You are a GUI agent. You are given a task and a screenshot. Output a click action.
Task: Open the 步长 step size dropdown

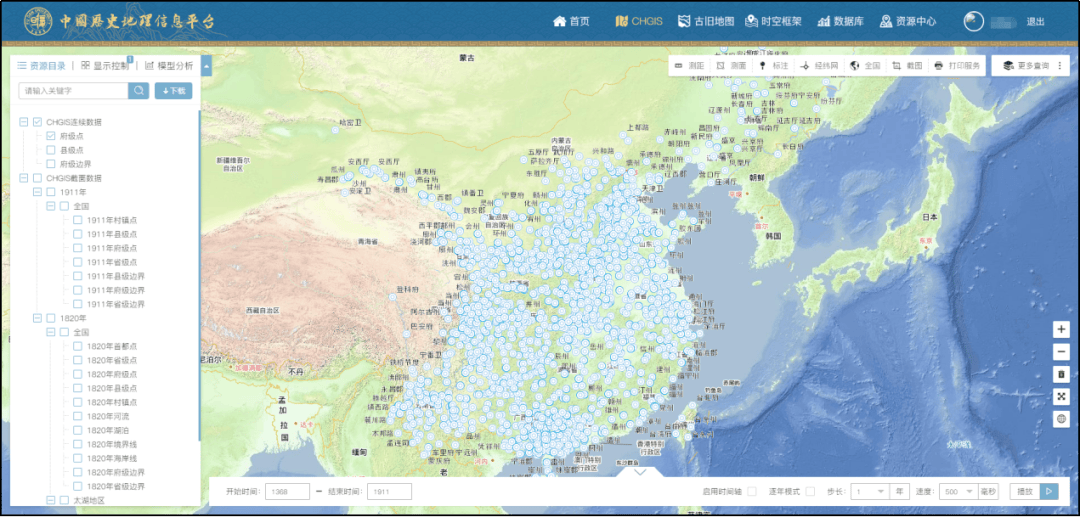pyautogui.click(x=869, y=491)
